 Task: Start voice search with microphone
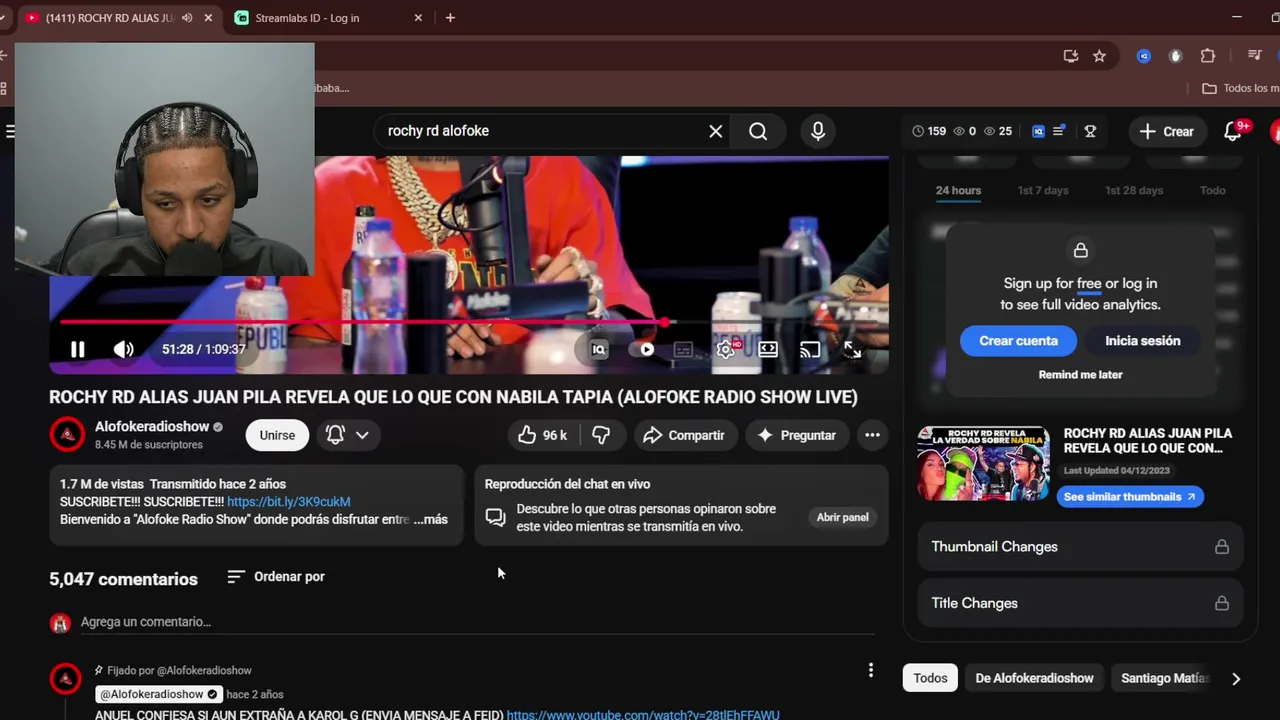[818, 131]
